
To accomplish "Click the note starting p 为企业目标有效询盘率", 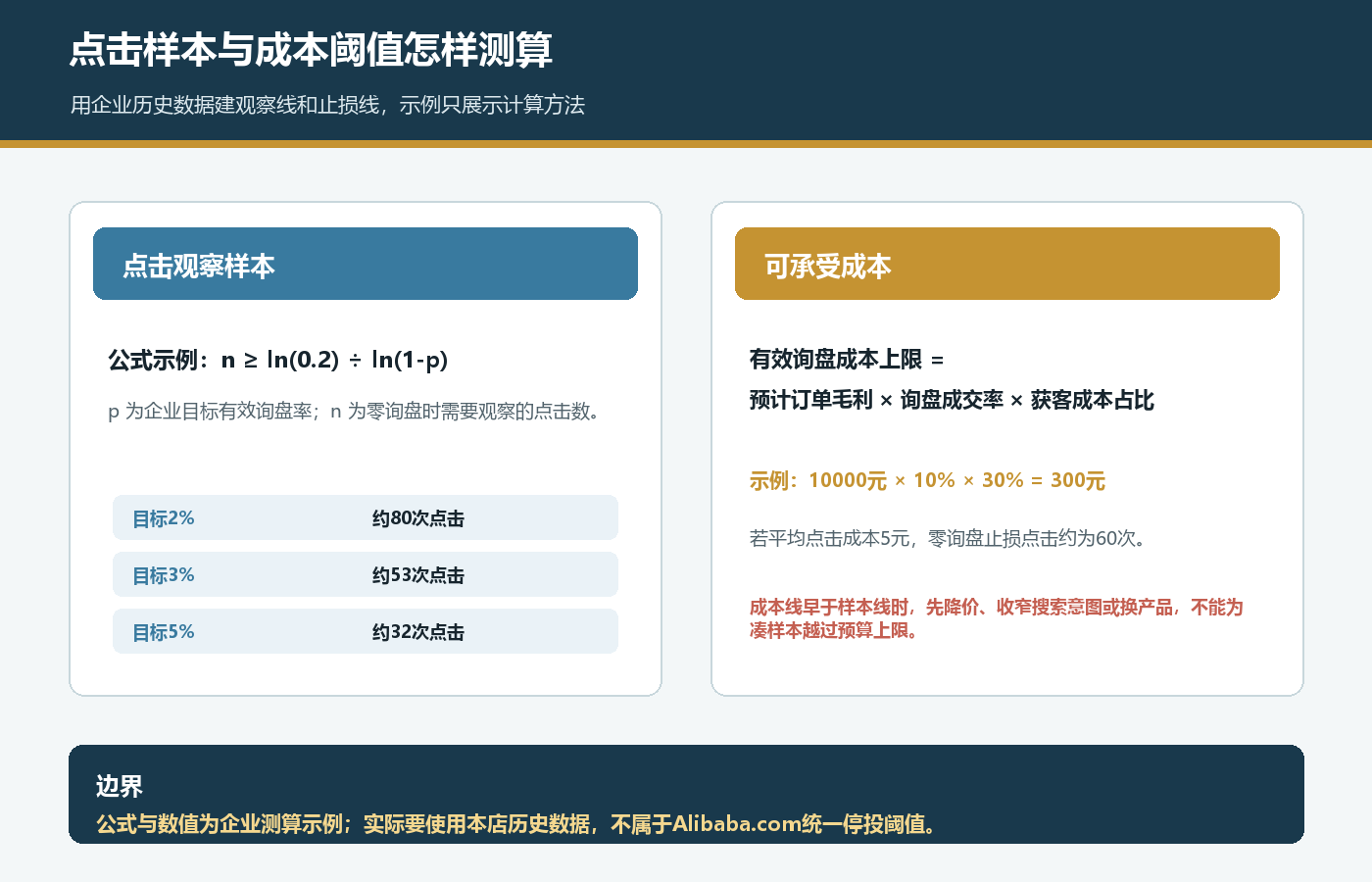I will pyautogui.click(x=354, y=411).
